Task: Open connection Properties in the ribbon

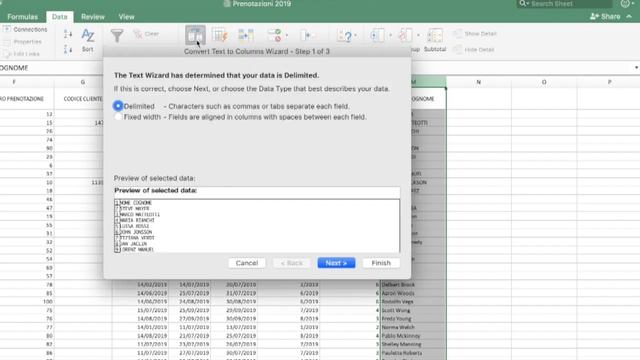Action: (23, 42)
